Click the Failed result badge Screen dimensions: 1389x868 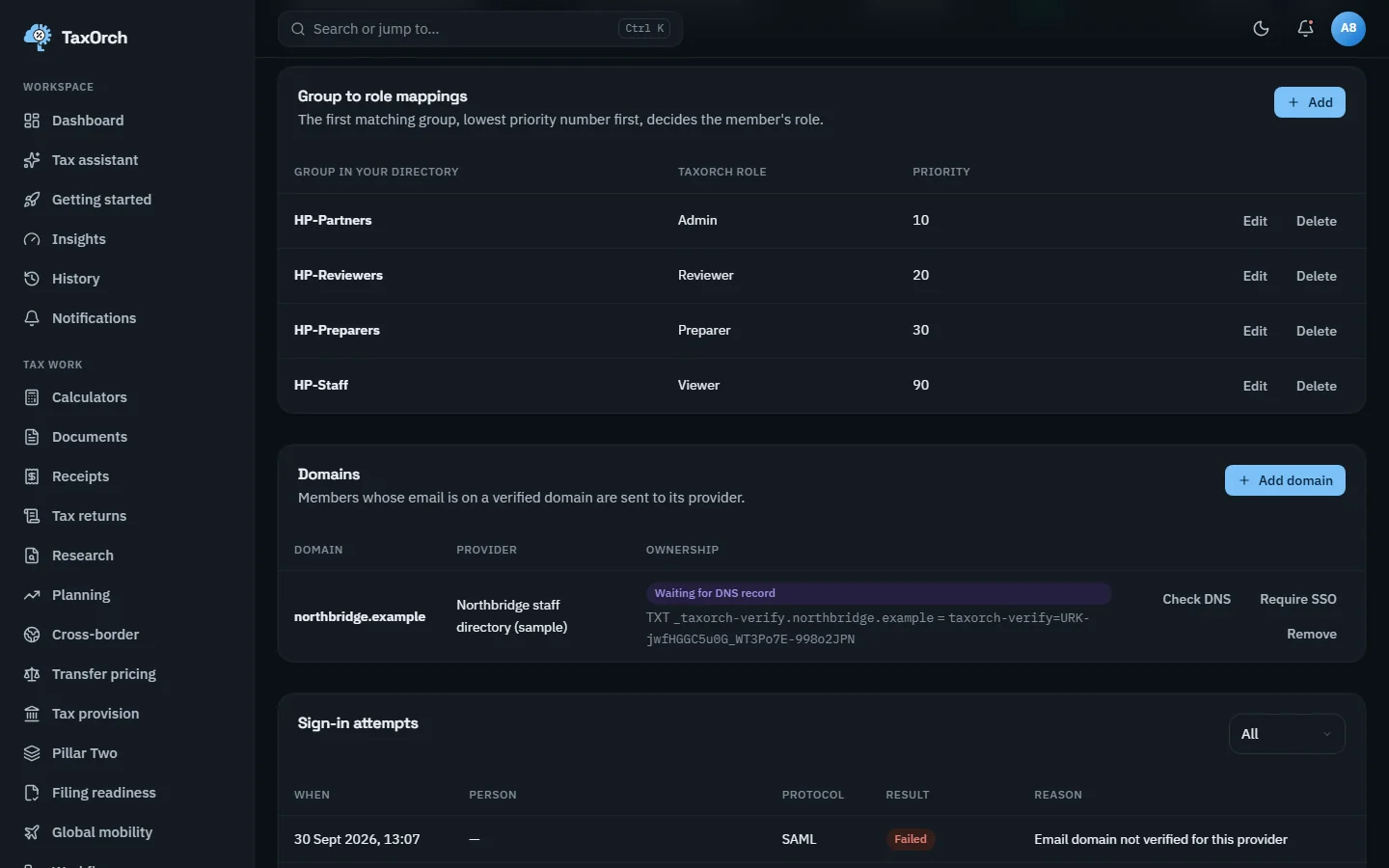[911, 839]
